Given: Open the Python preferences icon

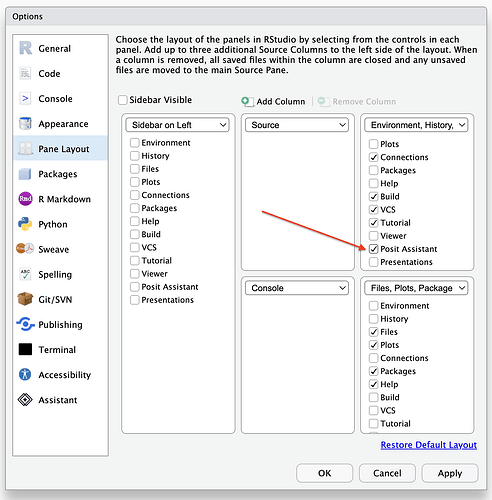Looking at the screenshot, I should pos(25,224).
